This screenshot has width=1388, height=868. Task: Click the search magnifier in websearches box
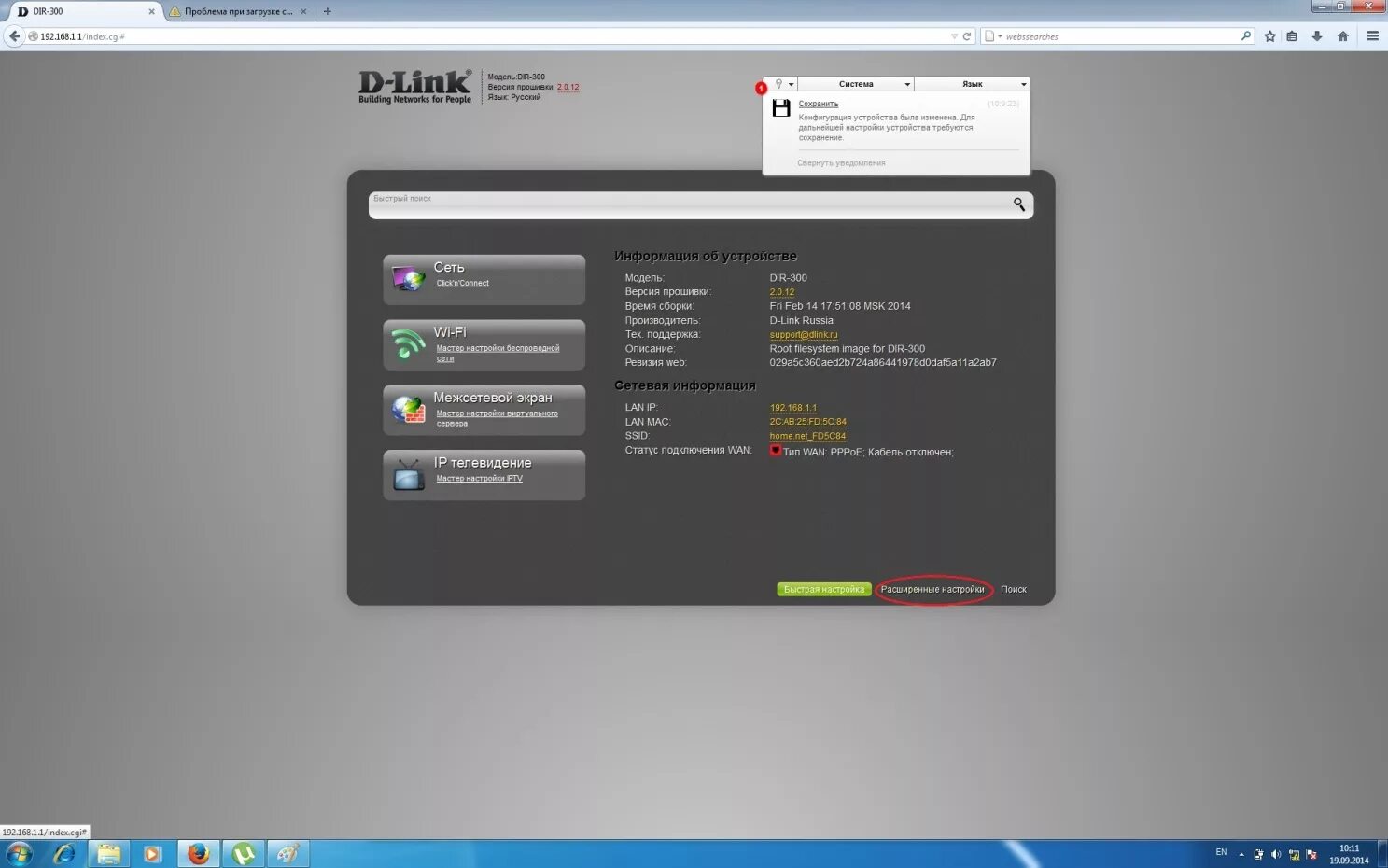coord(1245,36)
